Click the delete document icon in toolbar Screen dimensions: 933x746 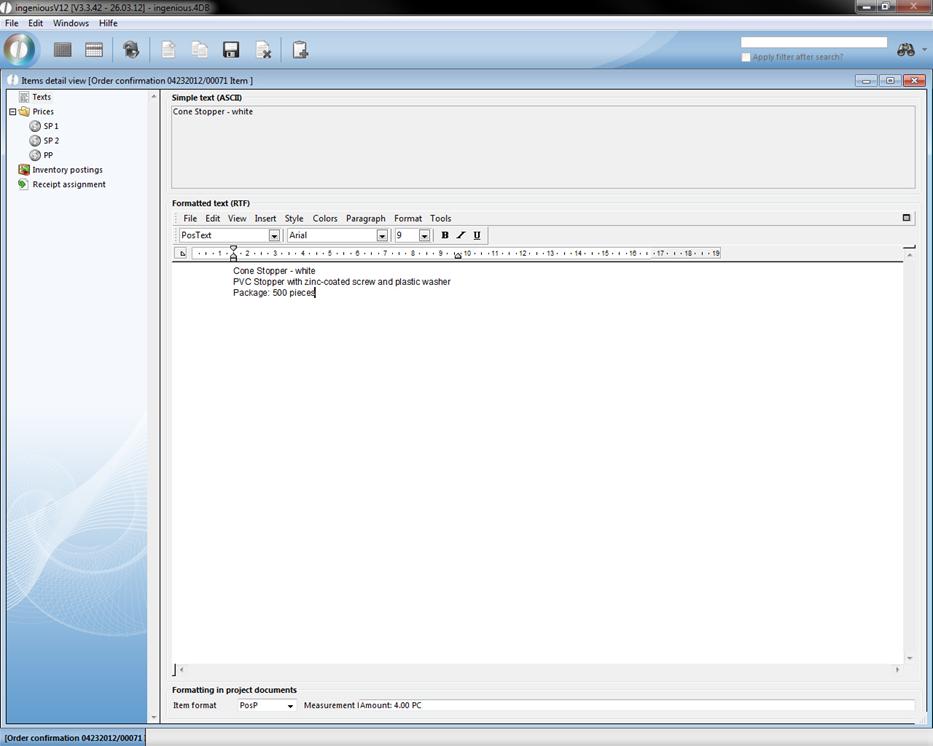click(263, 50)
